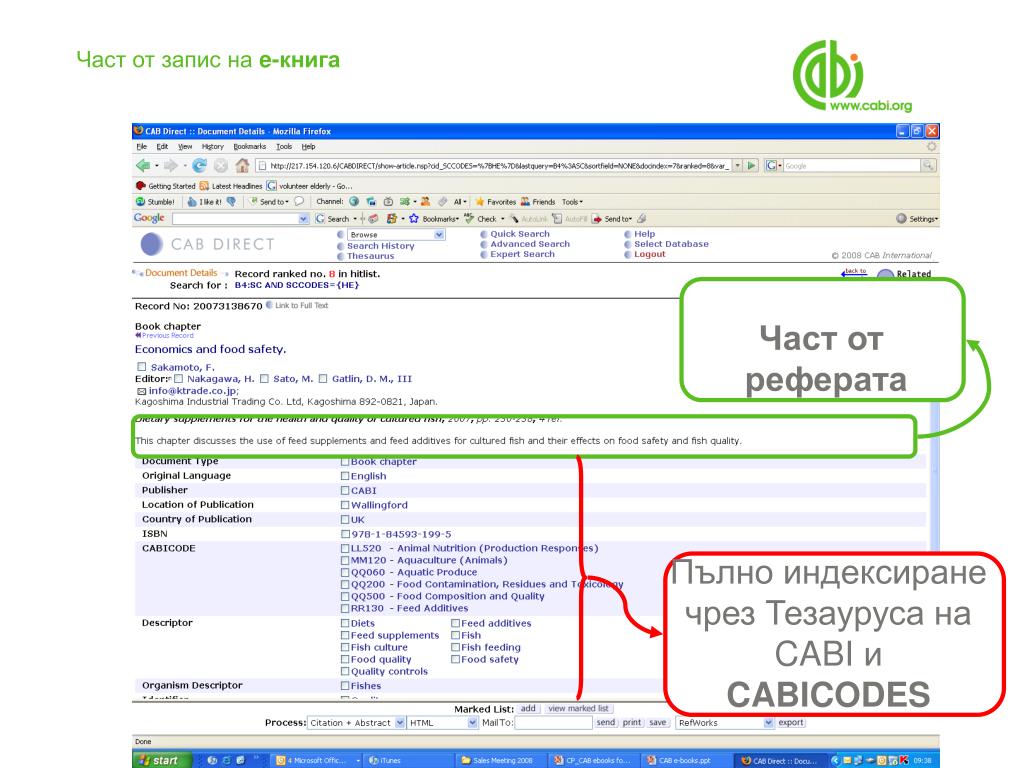Click the thumbs-down icon in StumbleUpon toolbar
The height and width of the screenshot is (768, 1024).
(x=231, y=202)
